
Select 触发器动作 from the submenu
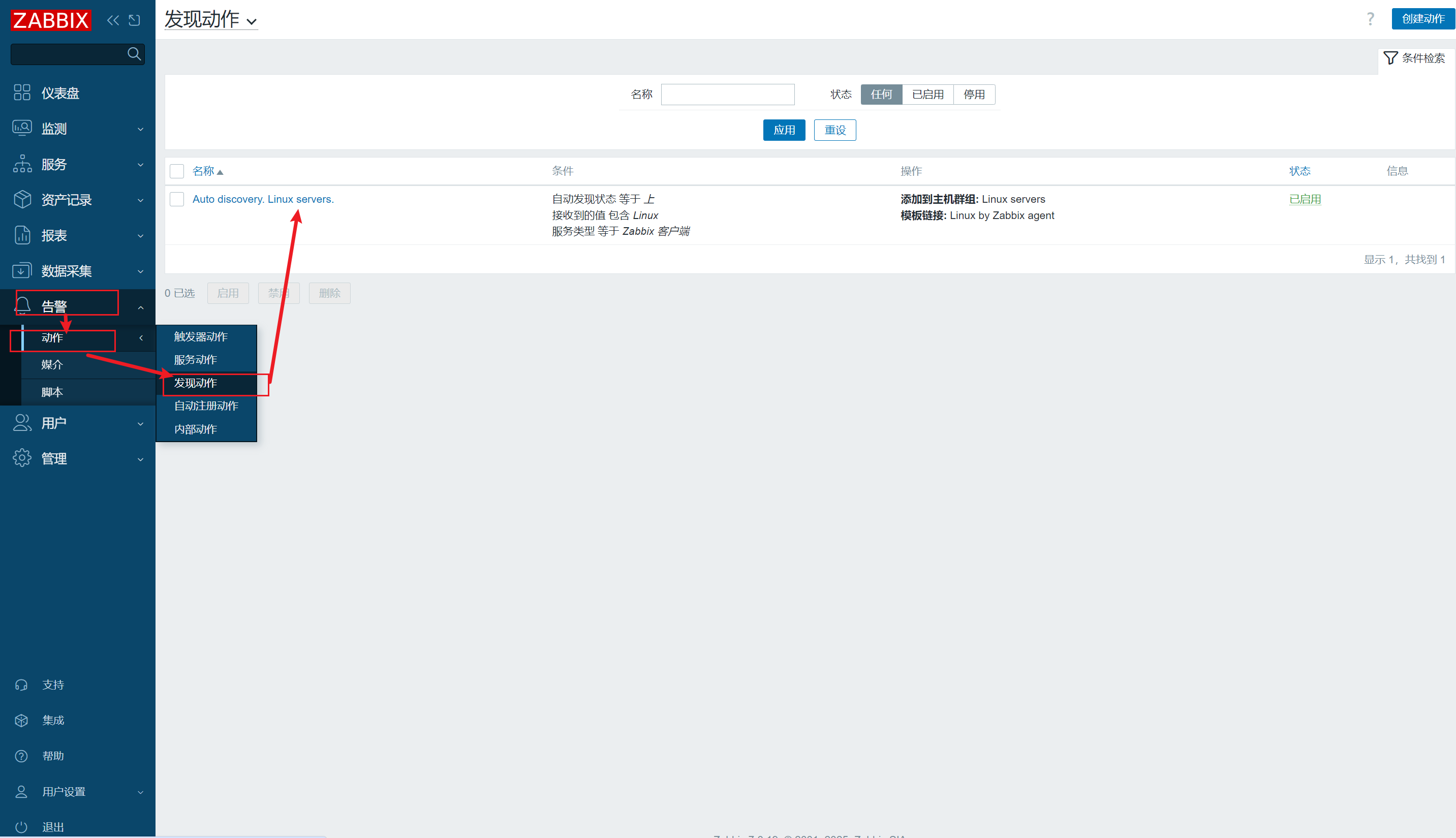[201, 337]
